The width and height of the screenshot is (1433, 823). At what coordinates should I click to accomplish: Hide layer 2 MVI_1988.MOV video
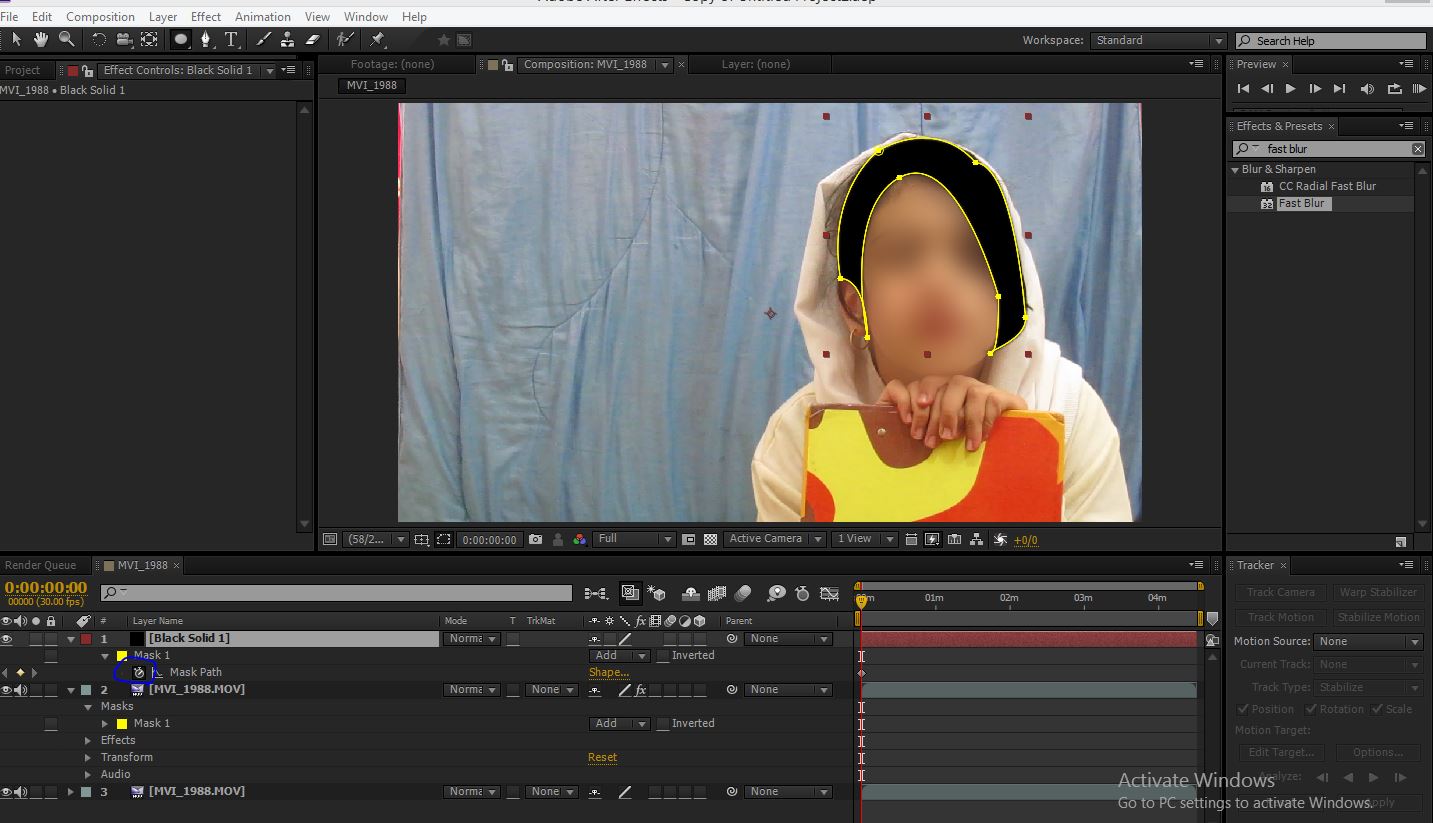pos(6,689)
